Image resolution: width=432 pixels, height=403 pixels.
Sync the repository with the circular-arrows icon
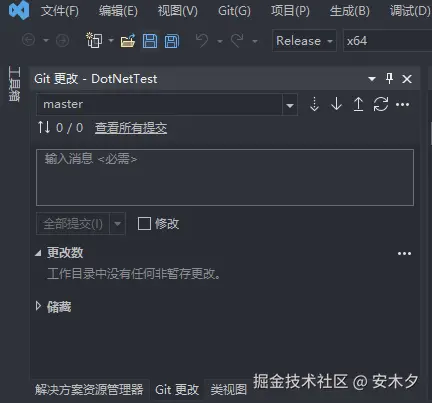380,104
